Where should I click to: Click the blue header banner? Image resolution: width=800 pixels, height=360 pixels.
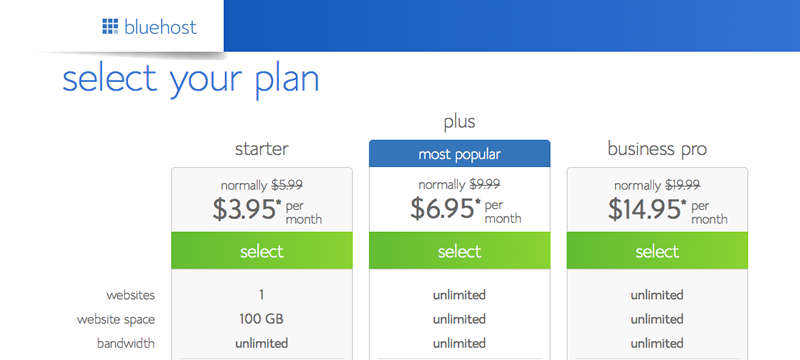click(512, 25)
